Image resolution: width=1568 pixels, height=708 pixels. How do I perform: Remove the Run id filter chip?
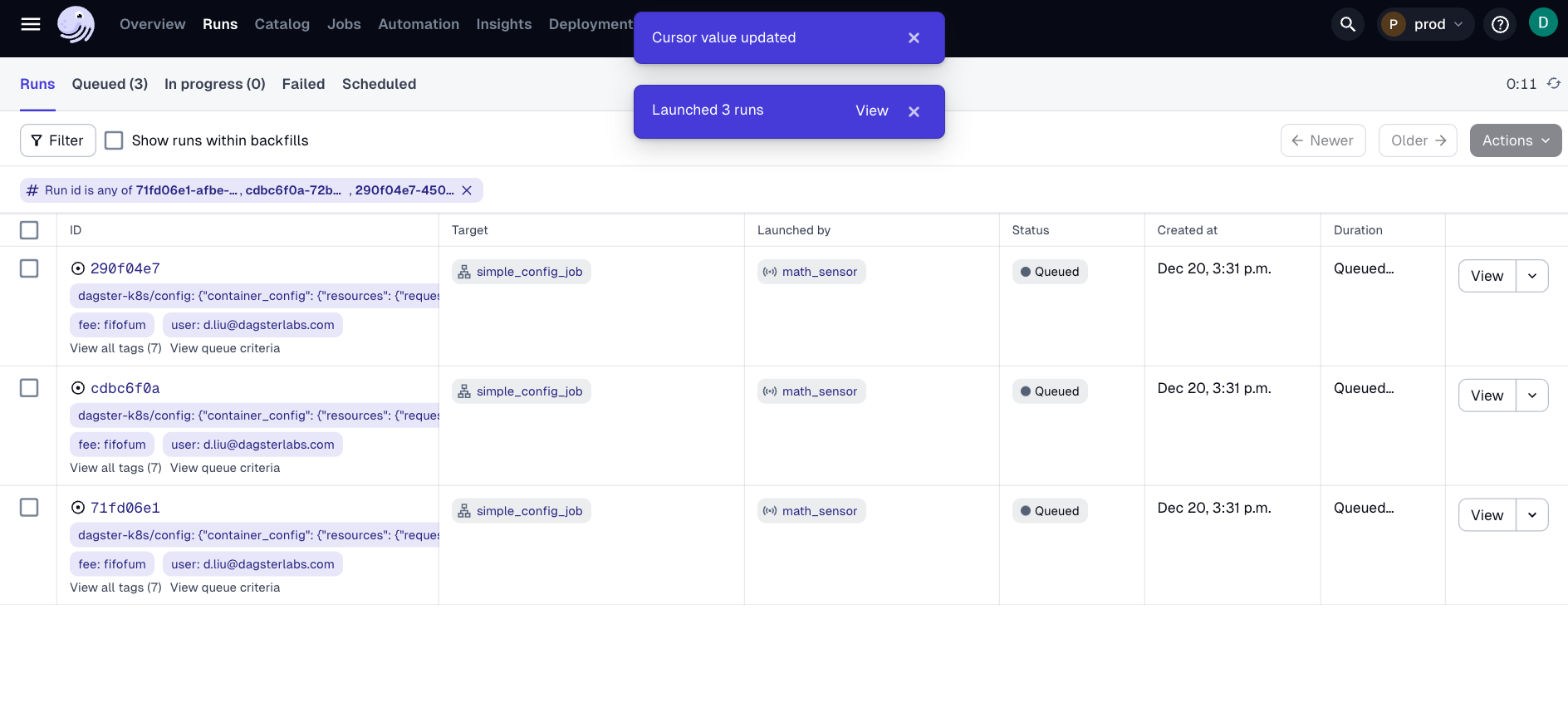pos(467,190)
